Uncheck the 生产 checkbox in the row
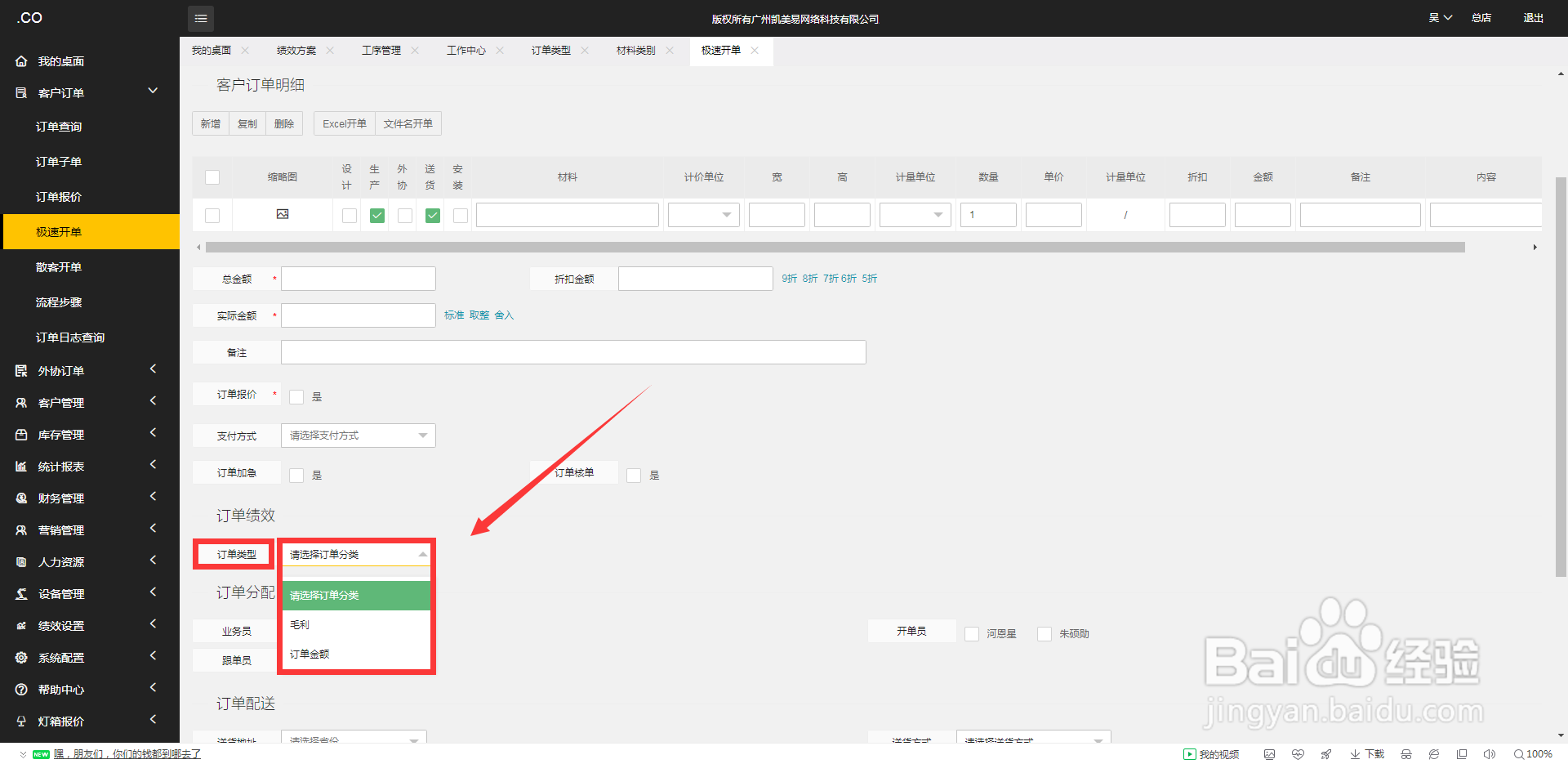 point(377,216)
